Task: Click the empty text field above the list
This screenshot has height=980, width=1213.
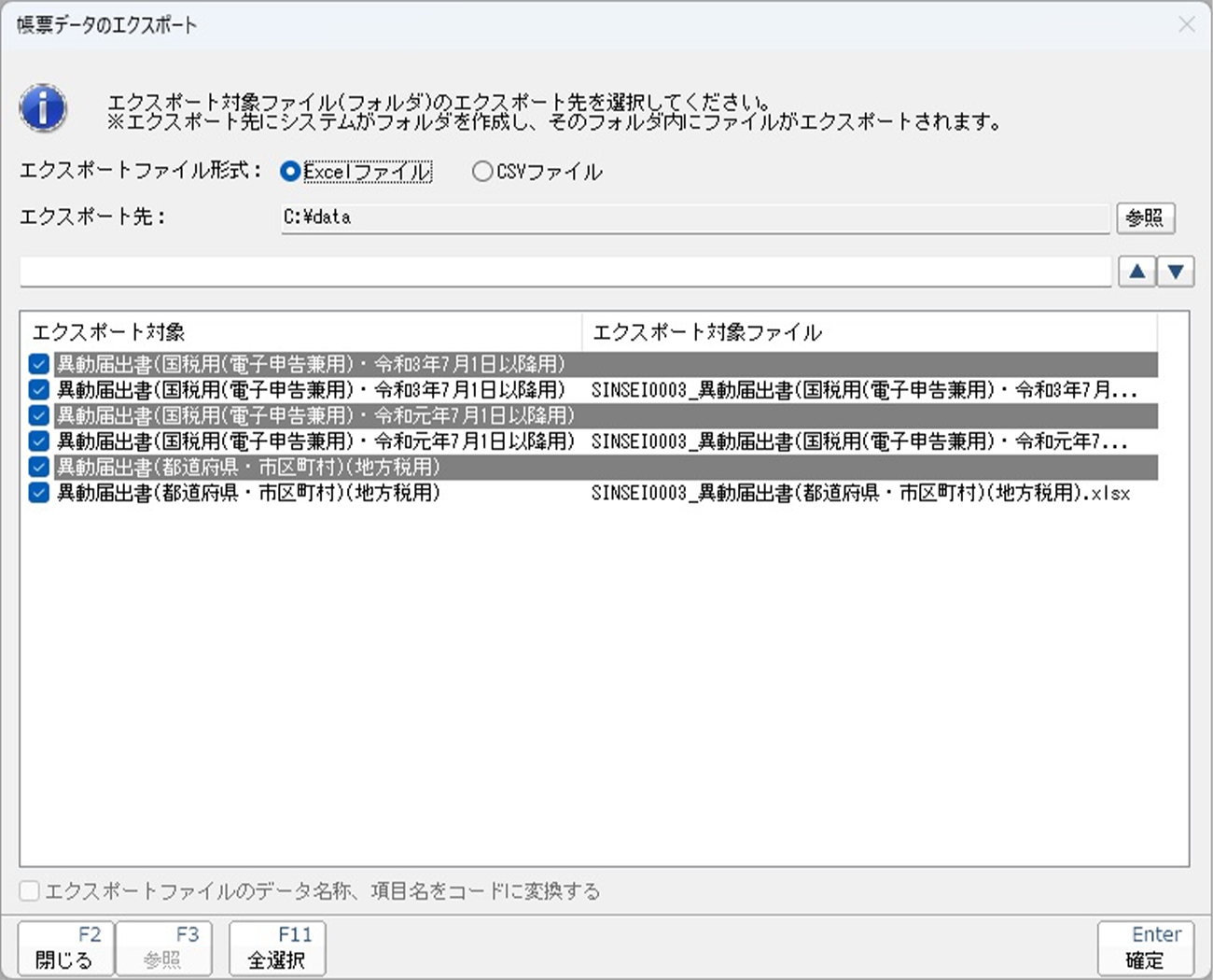Action: pos(565,272)
